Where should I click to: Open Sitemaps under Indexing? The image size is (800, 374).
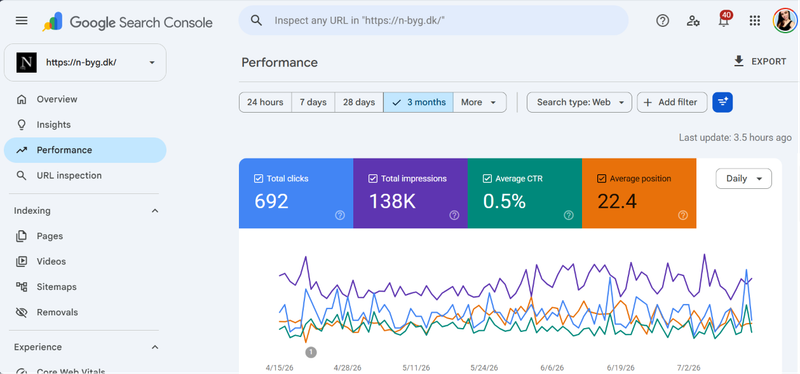(85, 287)
